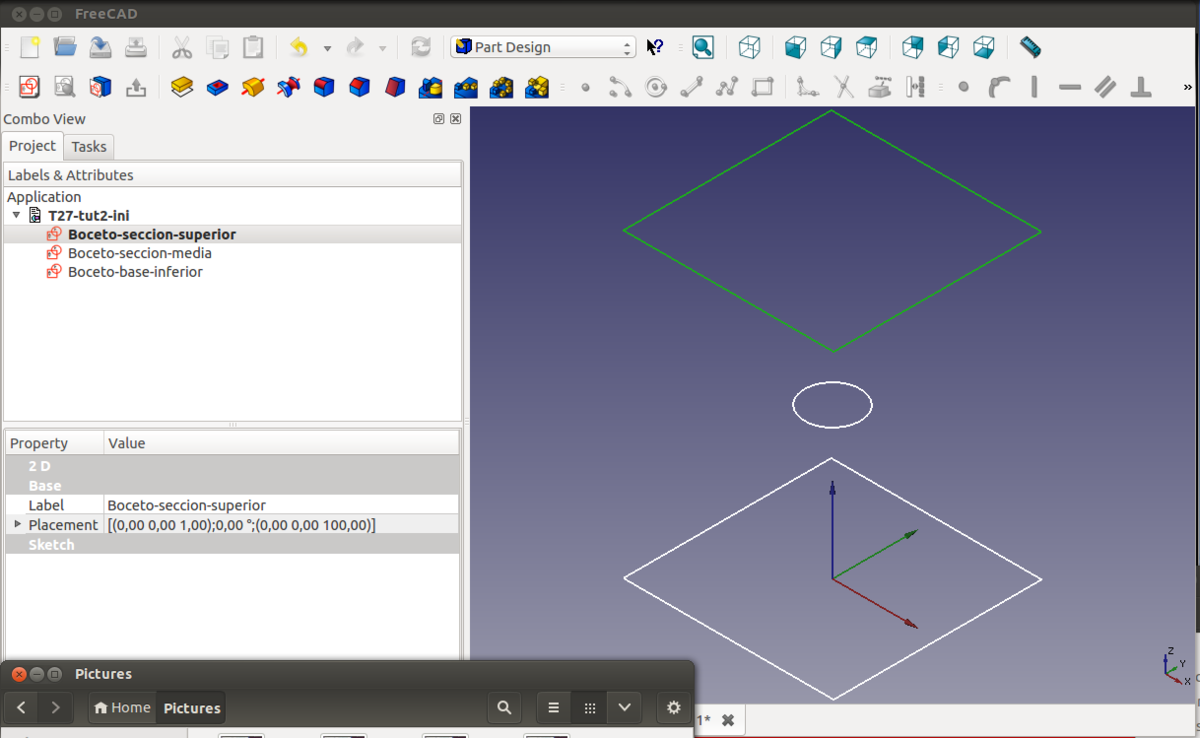
Task: Click the Pad extrusion tool icon
Action: click(x=182, y=87)
